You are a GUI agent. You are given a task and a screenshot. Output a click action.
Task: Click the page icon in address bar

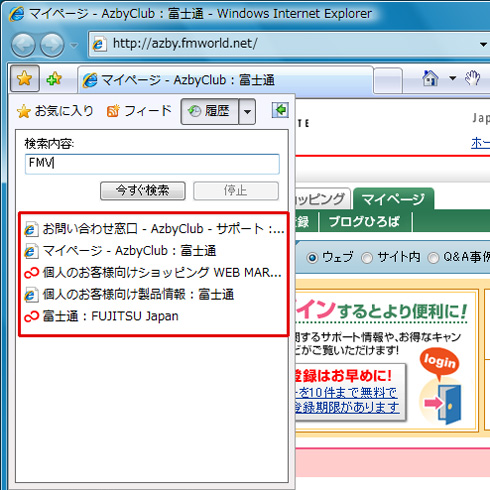(99, 44)
